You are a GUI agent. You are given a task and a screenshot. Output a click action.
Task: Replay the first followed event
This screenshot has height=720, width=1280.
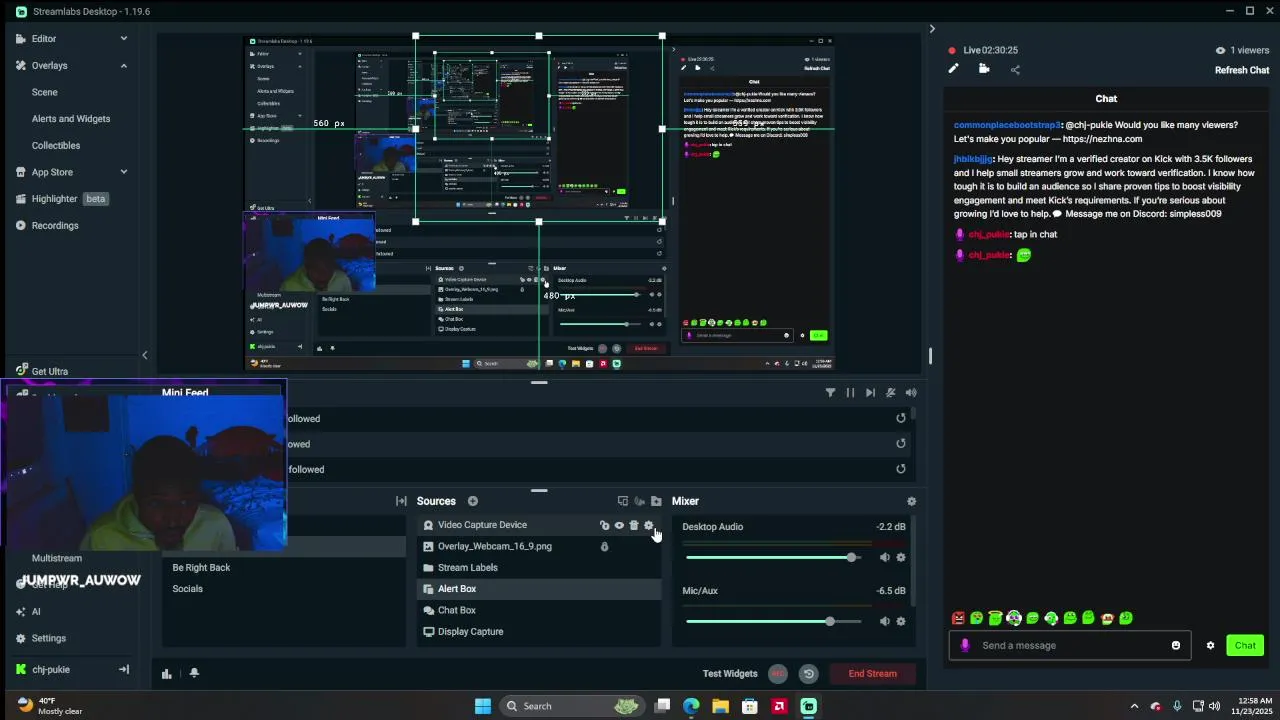click(900, 419)
